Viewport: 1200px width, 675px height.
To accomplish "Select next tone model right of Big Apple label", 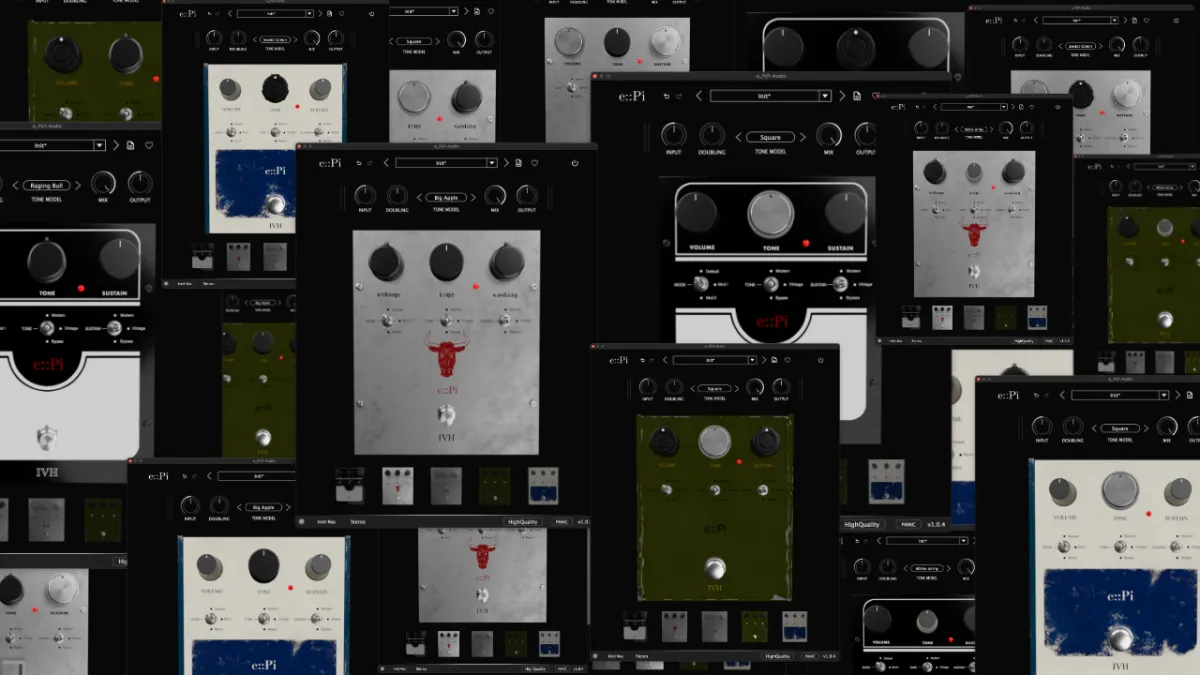I will pos(473,198).
